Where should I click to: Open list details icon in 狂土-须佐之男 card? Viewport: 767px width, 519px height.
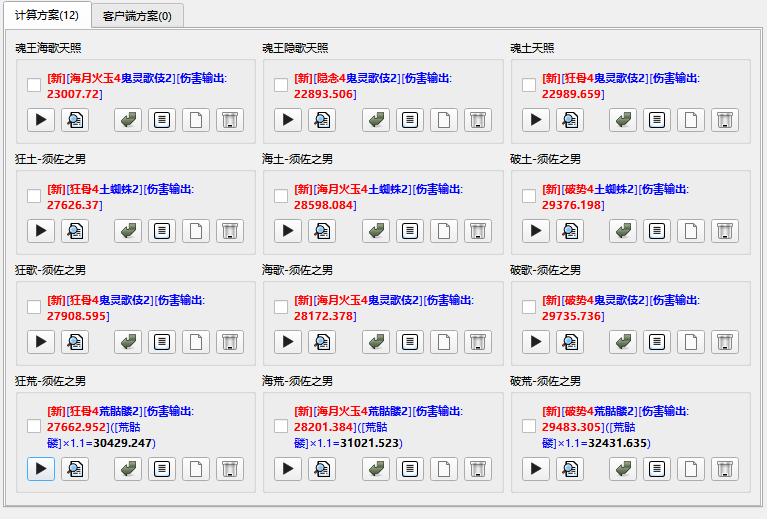coord(162,231)
